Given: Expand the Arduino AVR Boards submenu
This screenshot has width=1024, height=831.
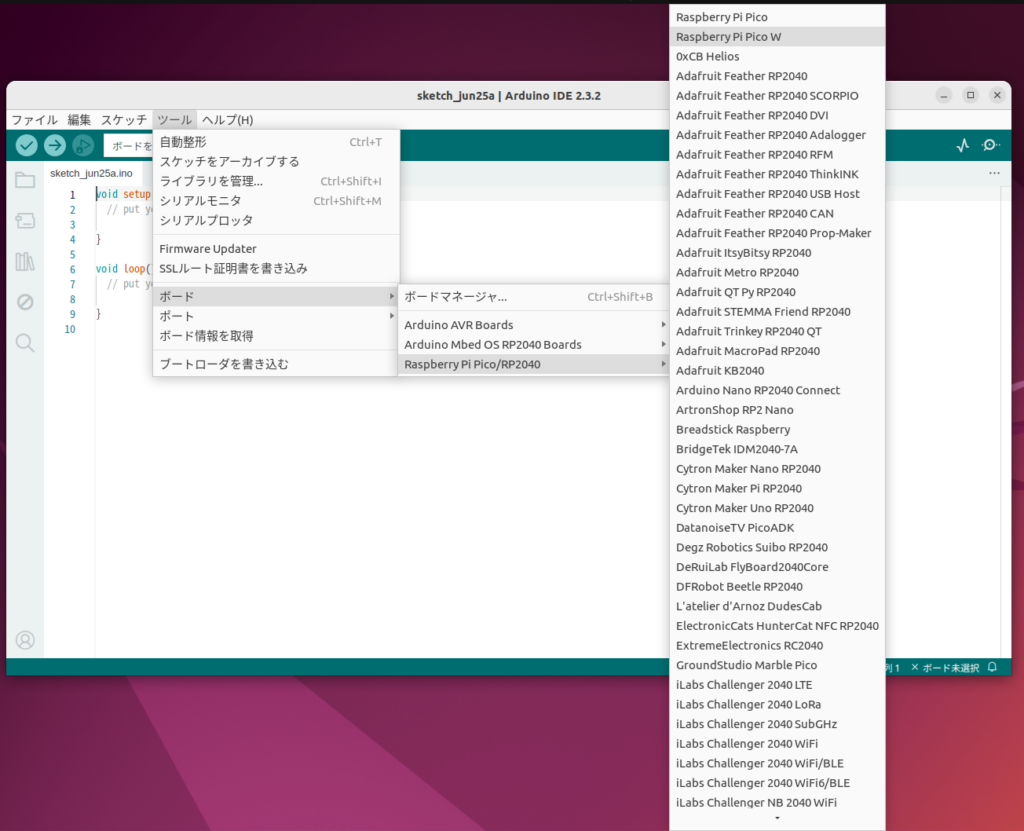Looking at the screenshot, I should click(534, 325).
